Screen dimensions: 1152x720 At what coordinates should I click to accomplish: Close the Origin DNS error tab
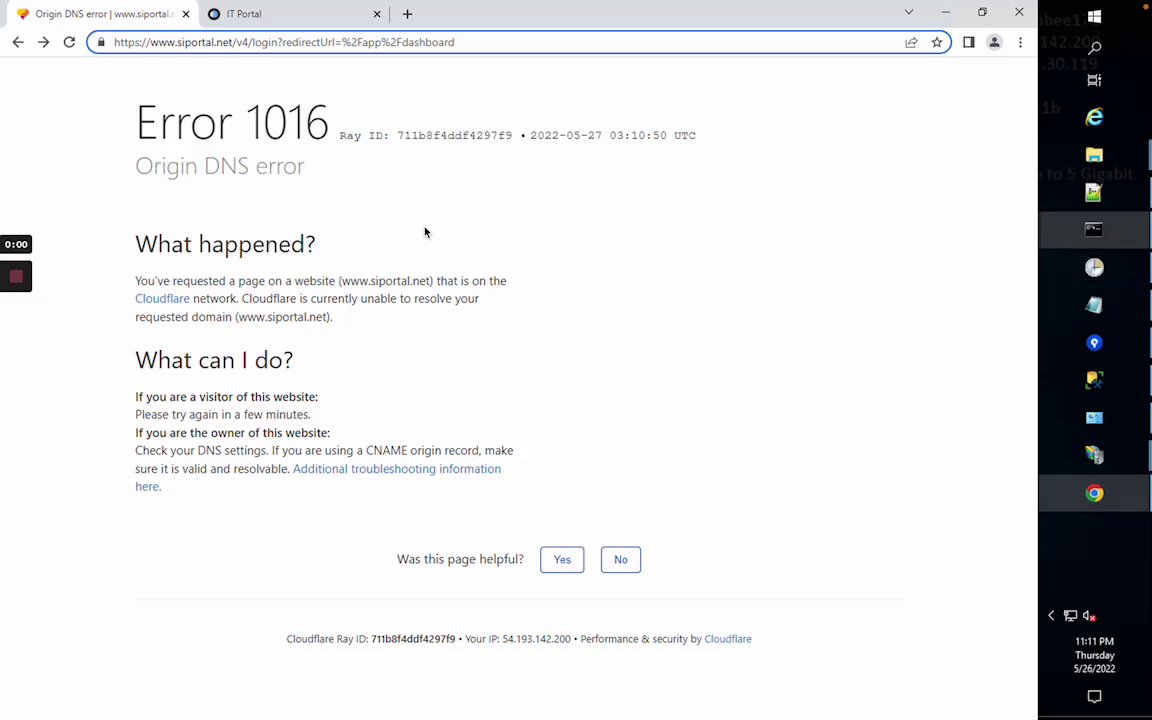point(186,14)
